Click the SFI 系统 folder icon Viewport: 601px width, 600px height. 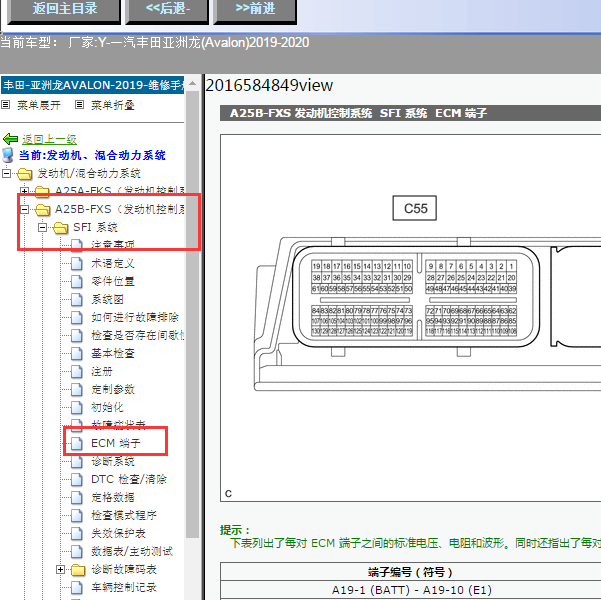[x=61, y=228]
